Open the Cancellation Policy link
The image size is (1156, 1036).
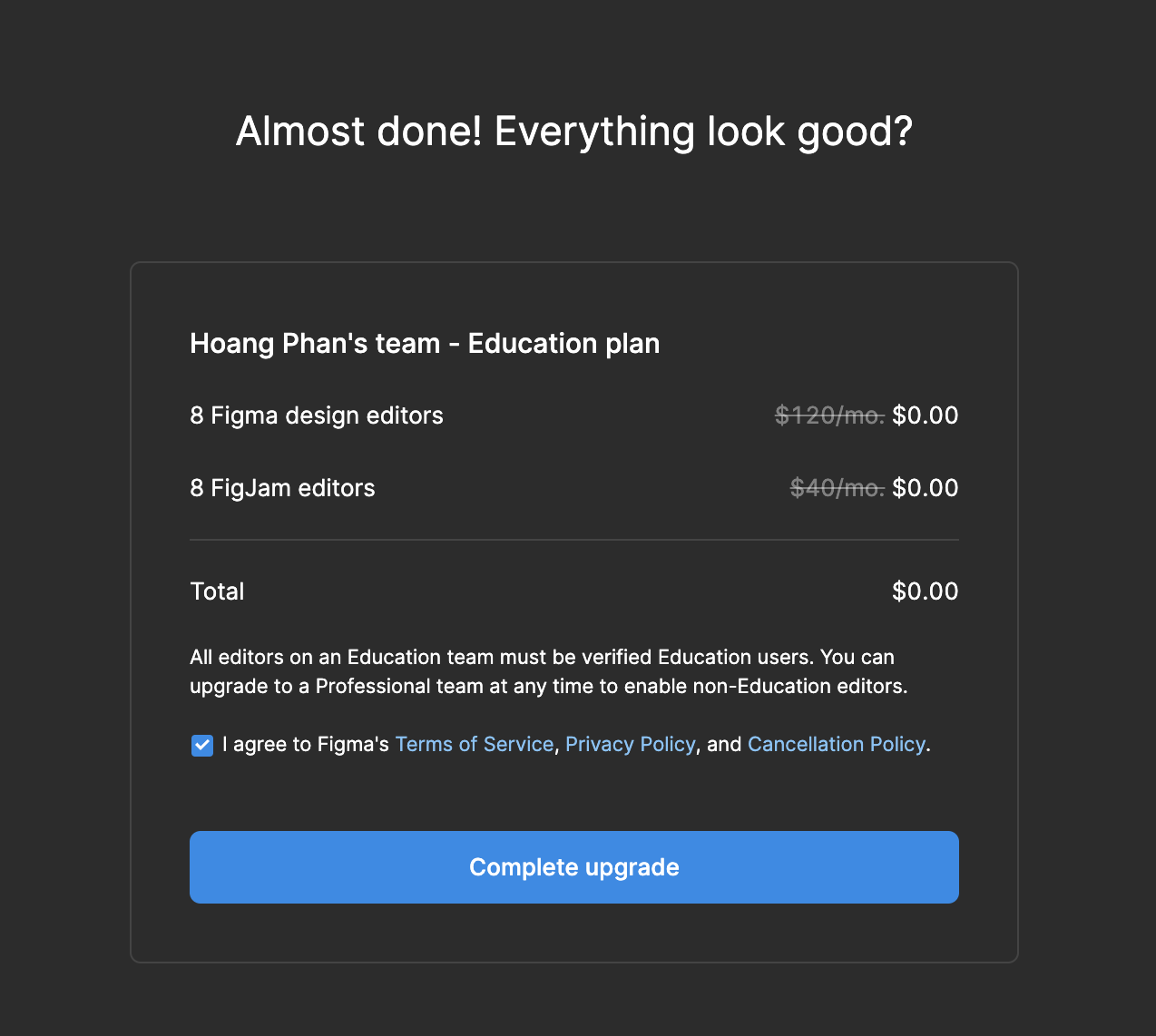coord(836,745)
